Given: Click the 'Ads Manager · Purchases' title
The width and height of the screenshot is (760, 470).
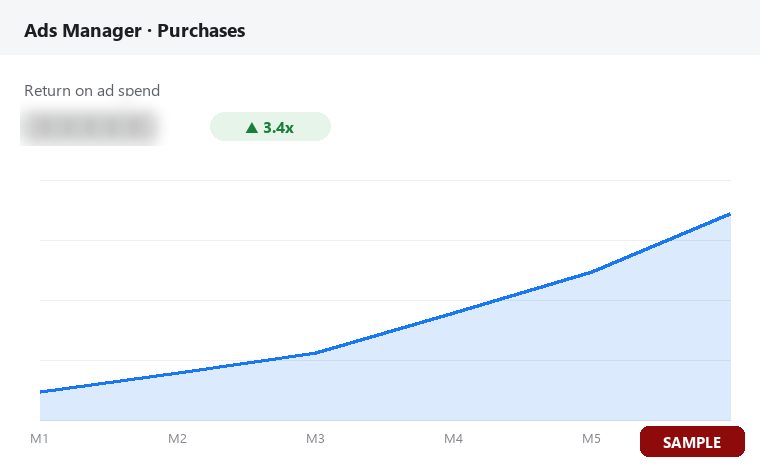Looking at the screenshot, I should coord(135,31).
